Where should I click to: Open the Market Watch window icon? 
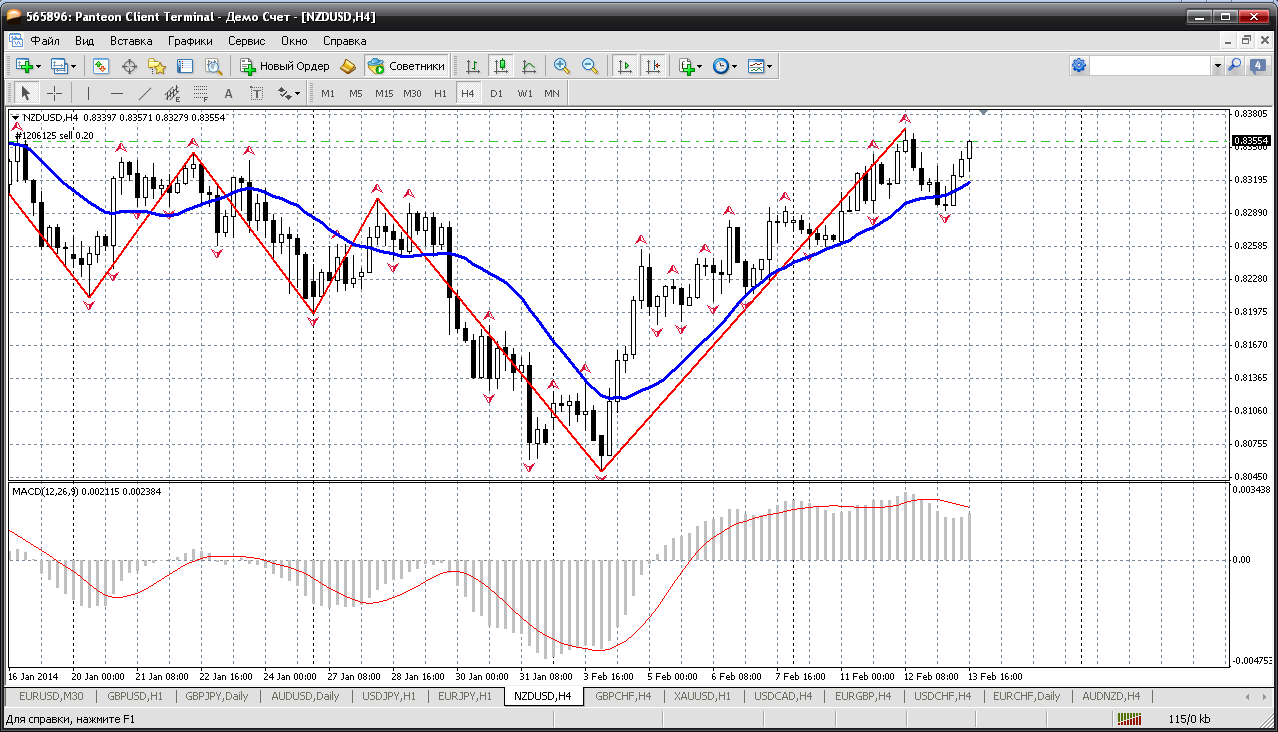point(101,66)
